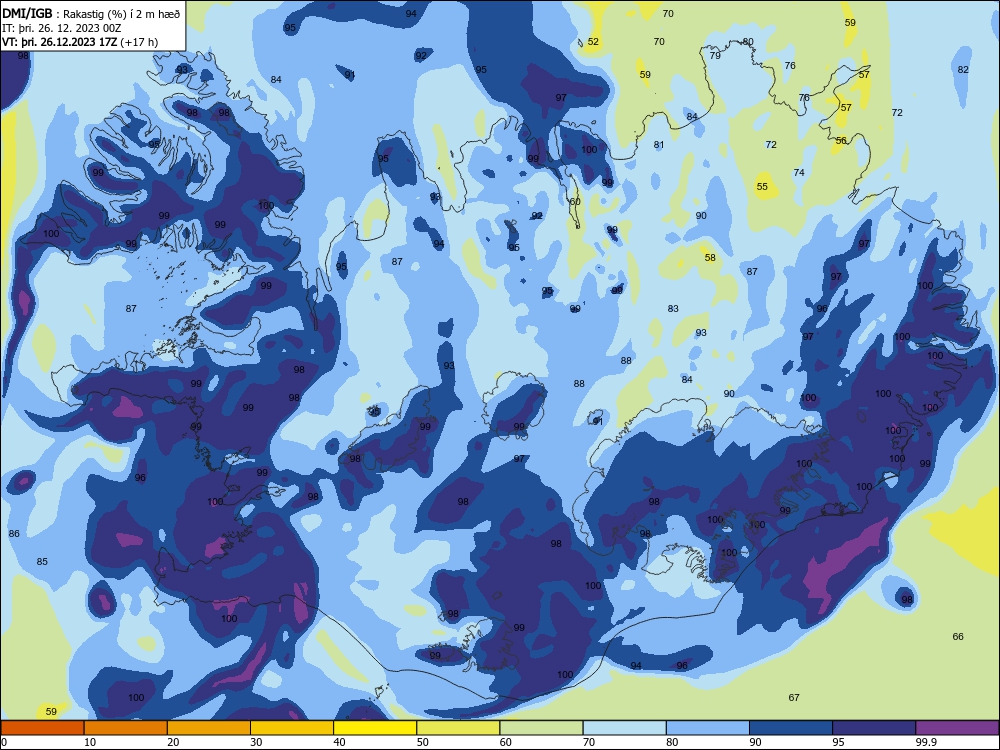Click the humidity value "52" on the map
The image size is (1000, 750).
593,41
